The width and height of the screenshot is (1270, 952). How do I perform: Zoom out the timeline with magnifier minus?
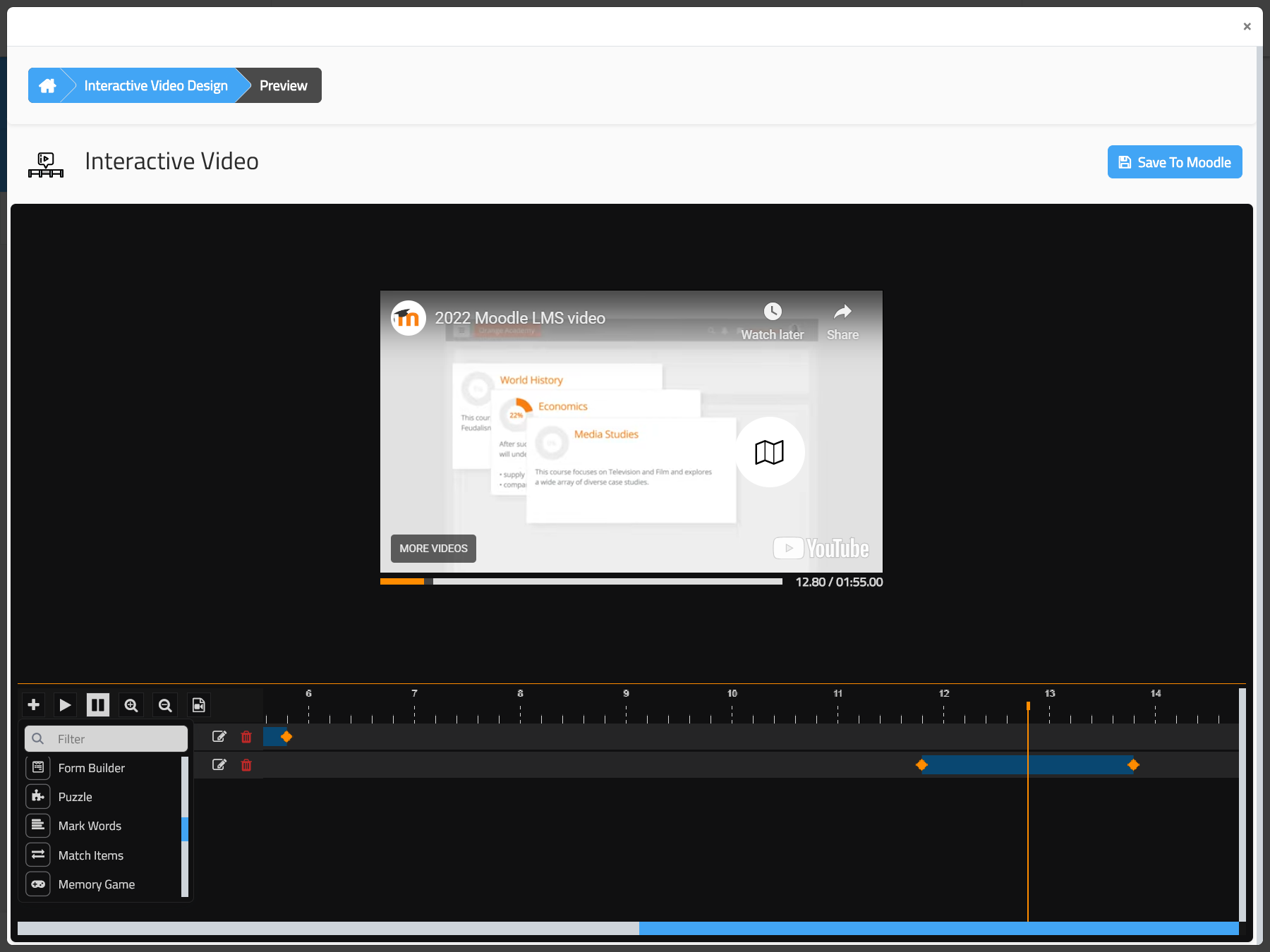[x=164, y=704]
